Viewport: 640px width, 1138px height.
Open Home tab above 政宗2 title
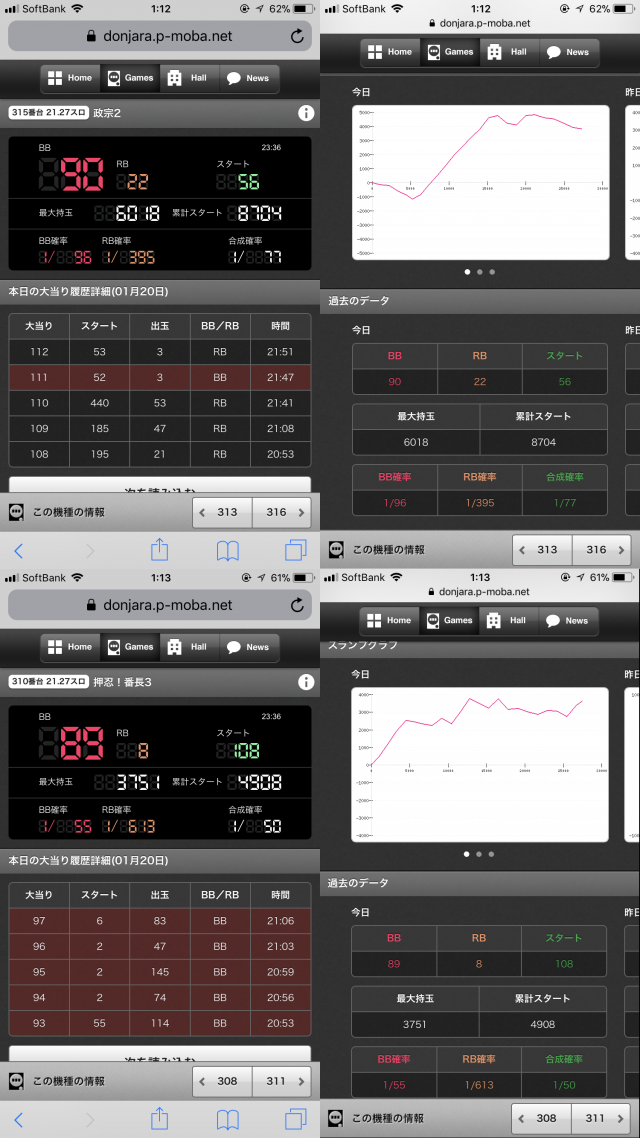(70, 78)
